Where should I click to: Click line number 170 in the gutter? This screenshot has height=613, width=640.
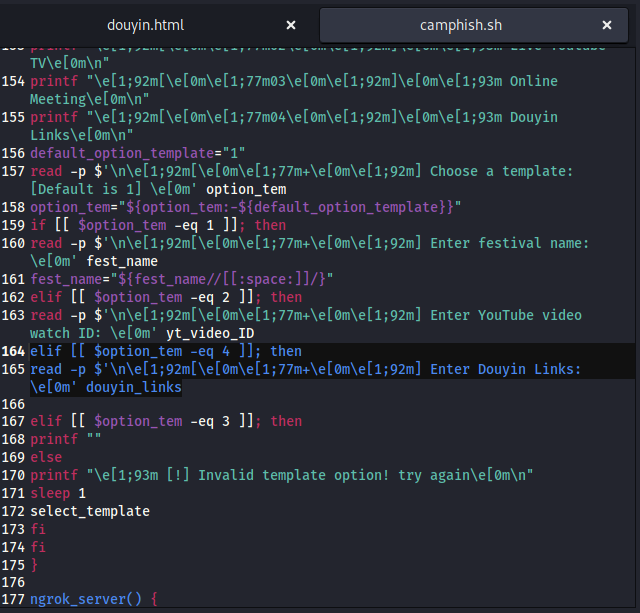coord(14,475)
